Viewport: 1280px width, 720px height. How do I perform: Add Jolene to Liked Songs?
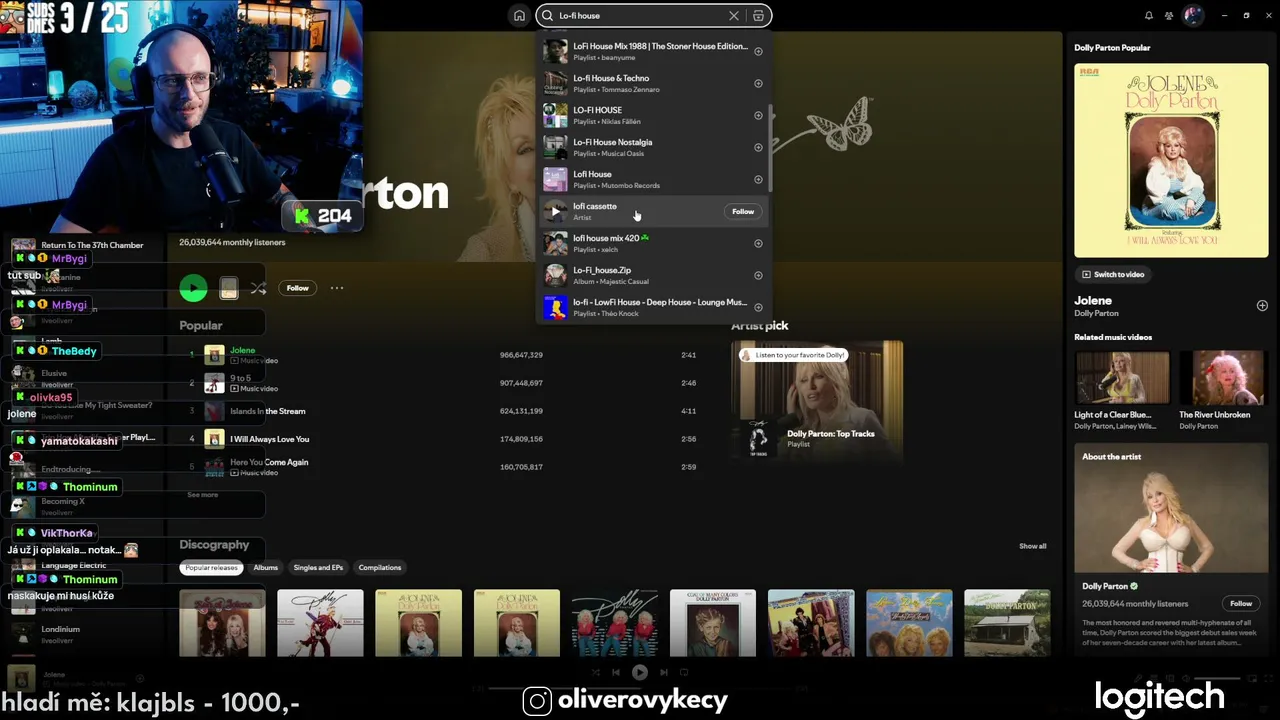pos(1262,306)
